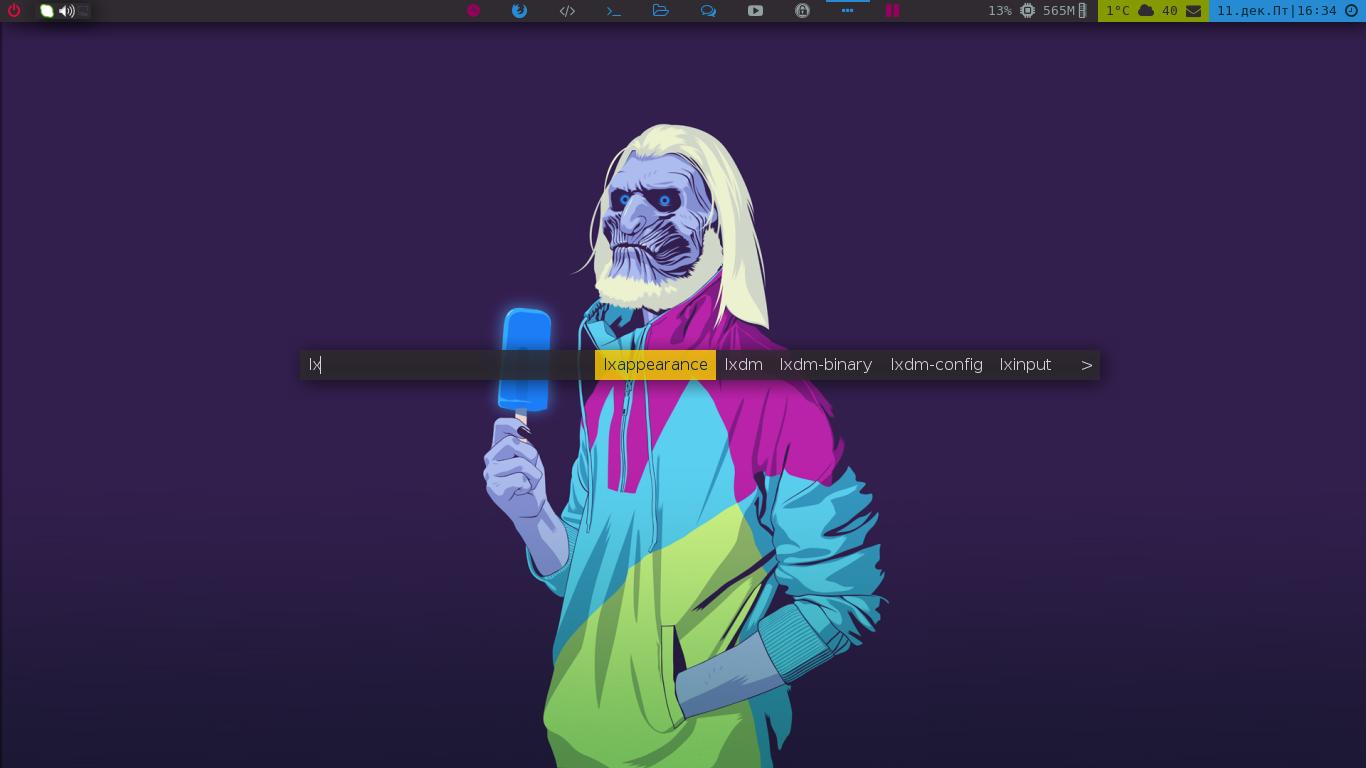Viewport: 1366px width, 768px height.
Task: Switch to the terminal workspace icon
Action: pos(614,11)
